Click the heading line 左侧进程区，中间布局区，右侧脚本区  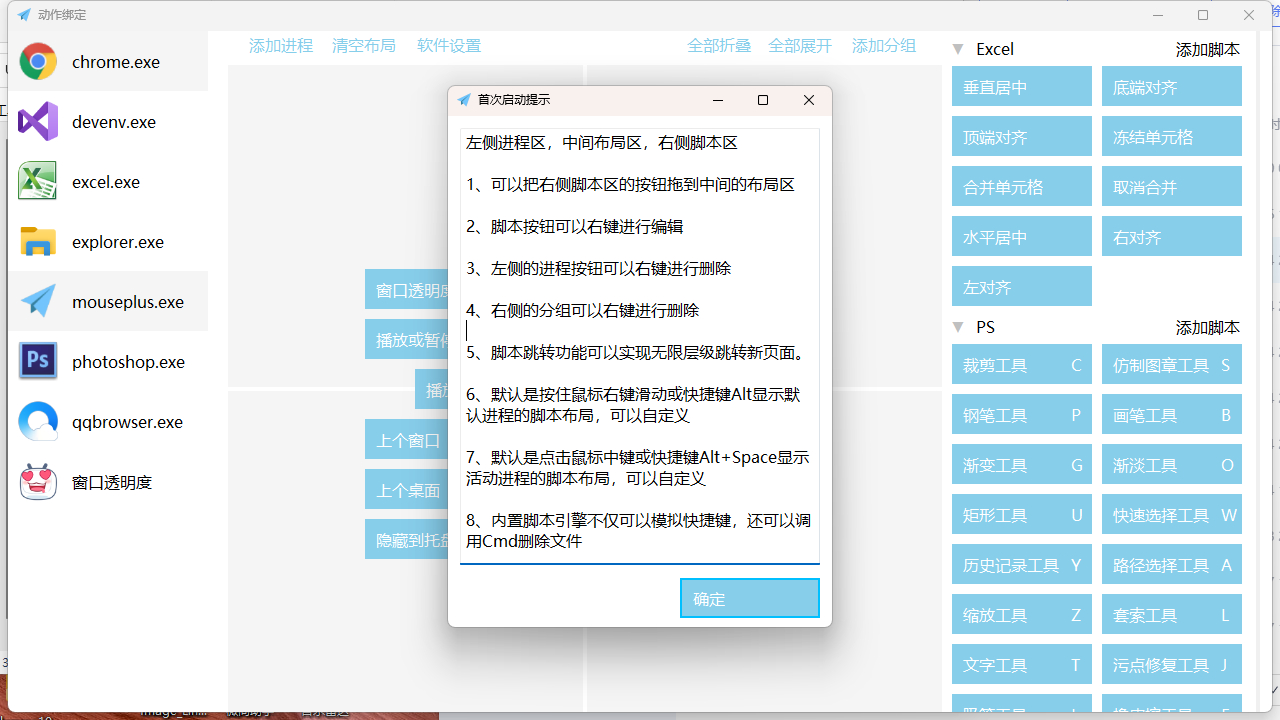(602, 143)
